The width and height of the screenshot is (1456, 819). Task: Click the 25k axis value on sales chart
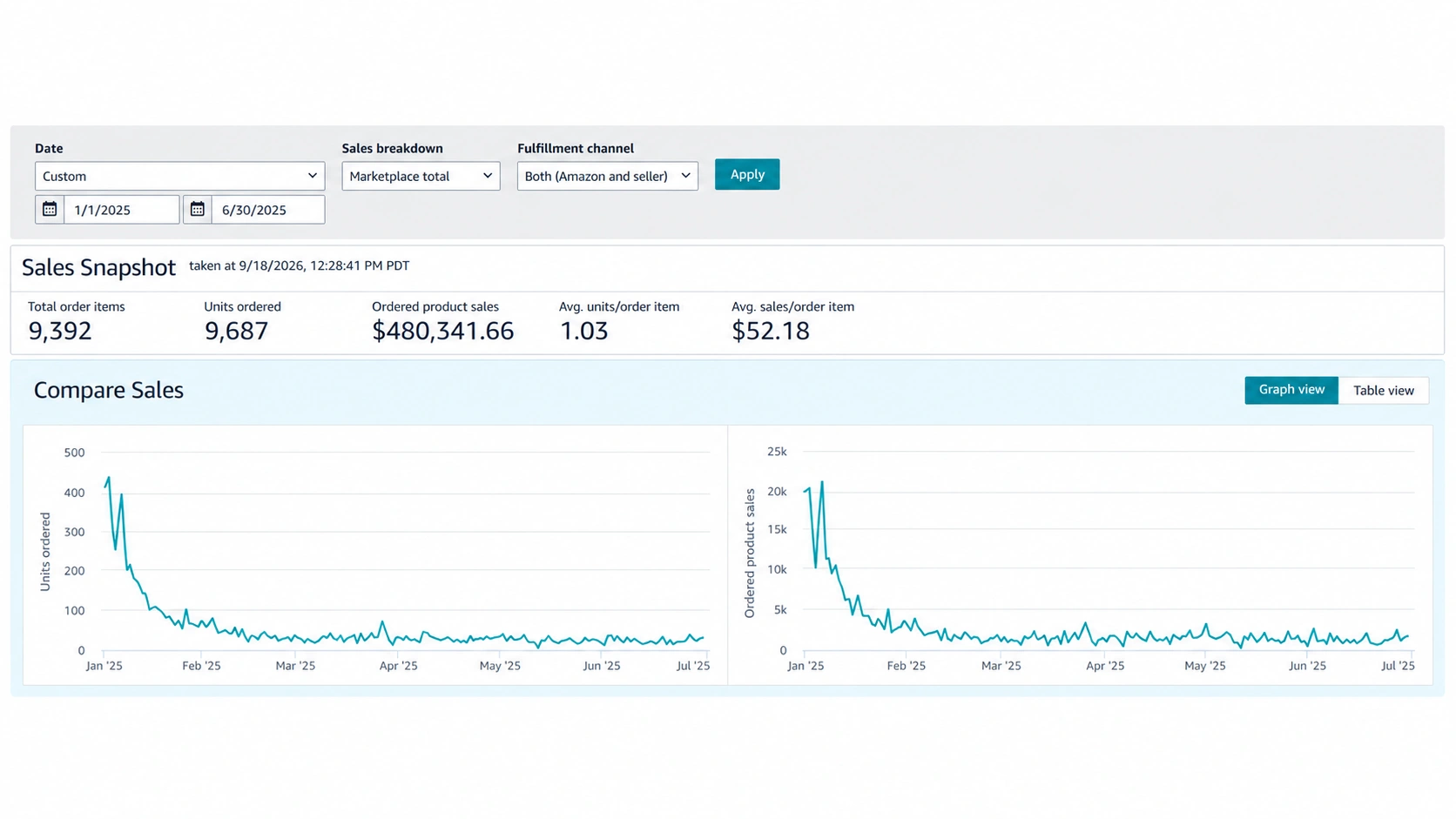coord(777,452)
